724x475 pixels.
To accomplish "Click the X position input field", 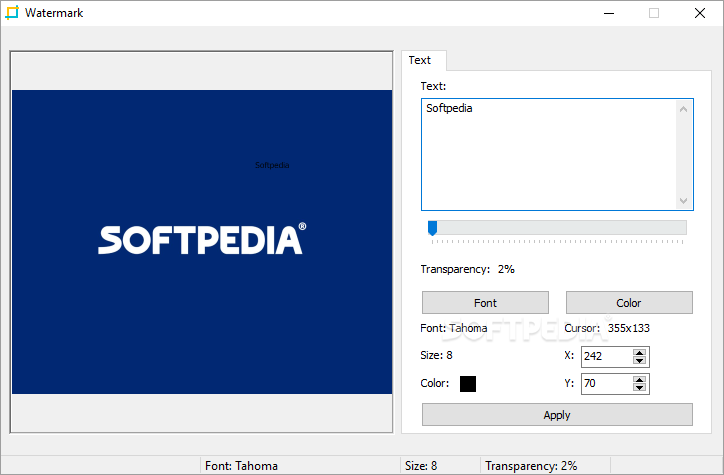I will click(x=606, y=356).
